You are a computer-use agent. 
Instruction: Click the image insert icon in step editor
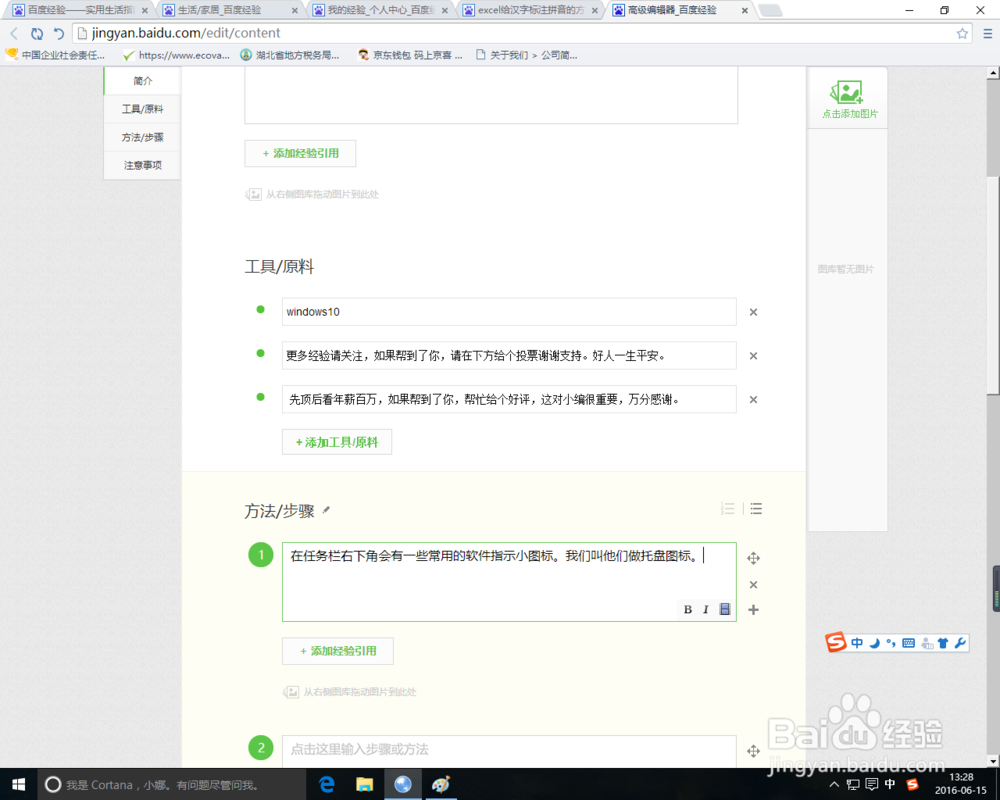click(724, 609)
